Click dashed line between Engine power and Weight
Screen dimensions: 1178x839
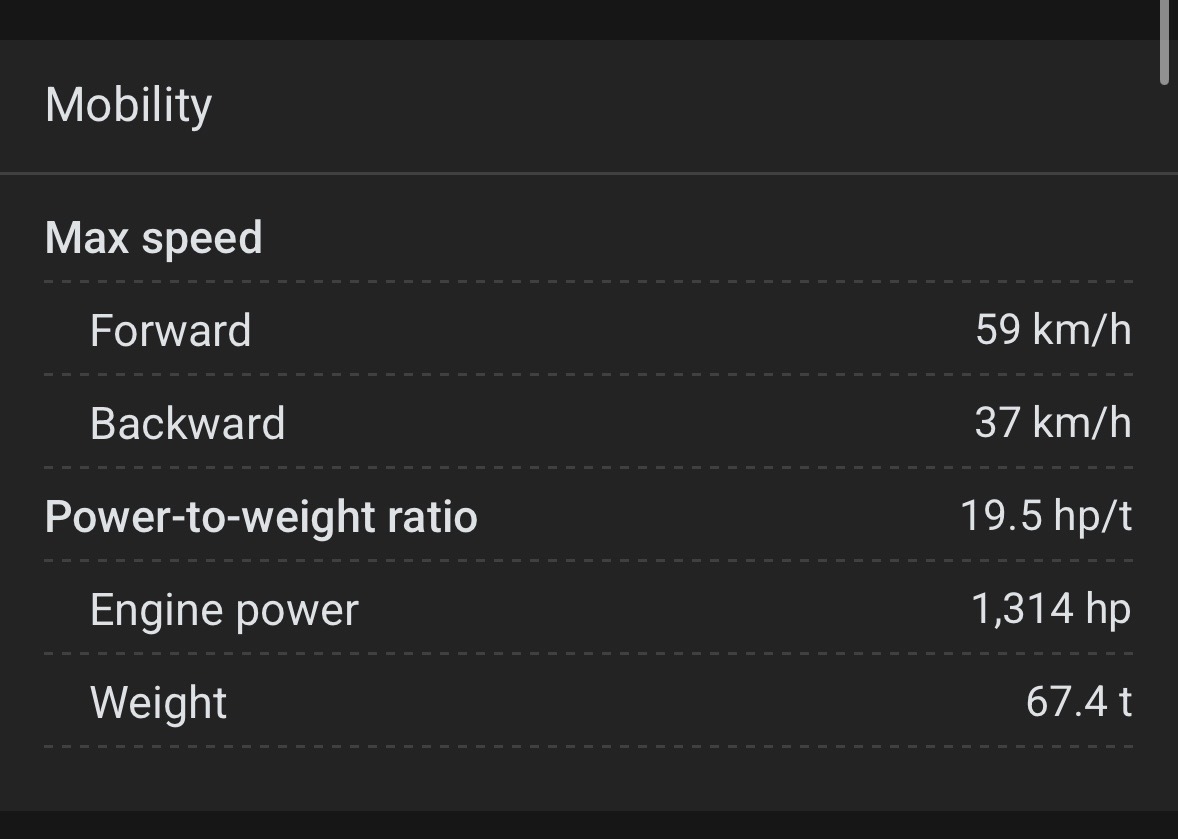point(589,654)
